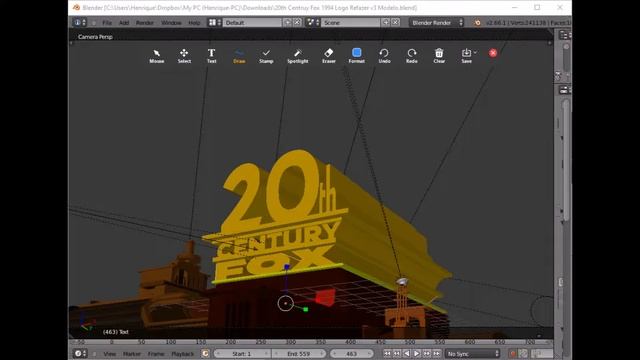Image resolution: width=640 pixels, height=360 pixels.
Task: Delete the current scene
Action: (x=396, y=22)
